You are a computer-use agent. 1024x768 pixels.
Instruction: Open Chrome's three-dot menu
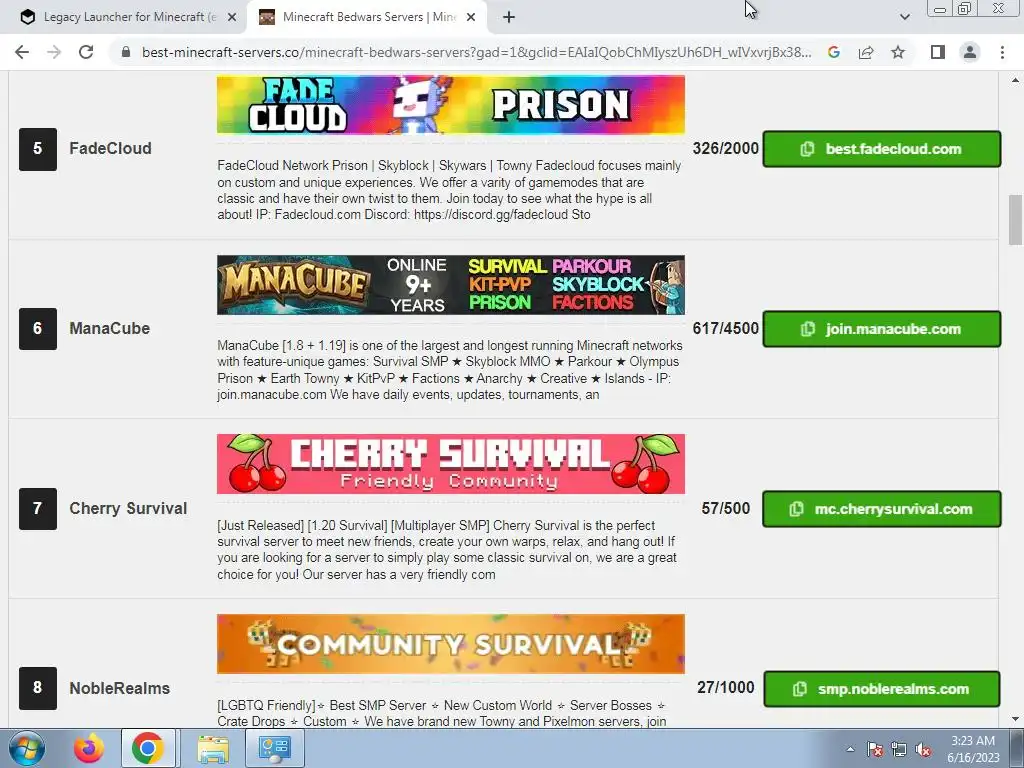click(1002, 52)
